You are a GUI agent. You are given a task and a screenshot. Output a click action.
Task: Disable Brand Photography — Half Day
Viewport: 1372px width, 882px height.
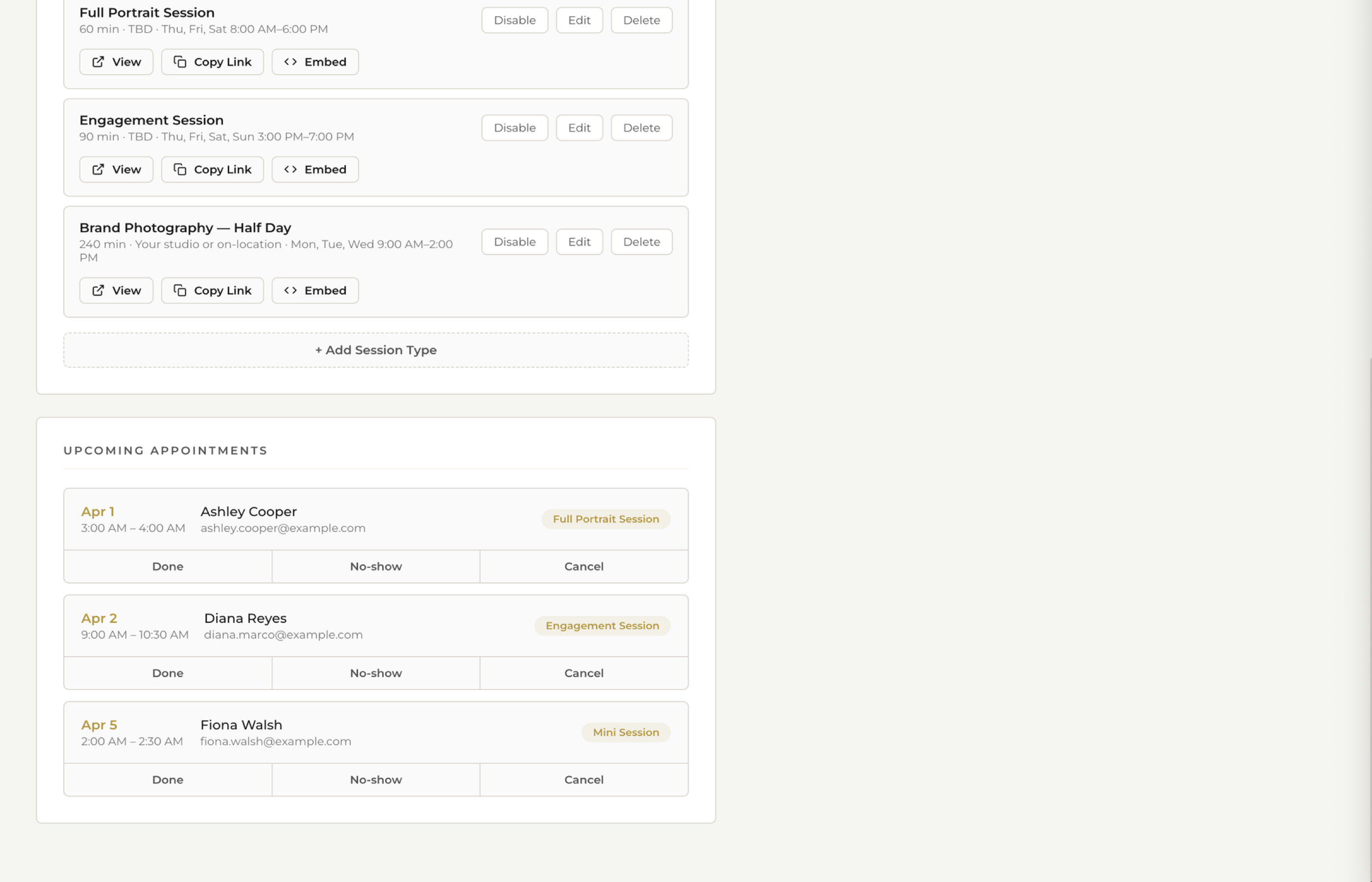click(514, 241)
